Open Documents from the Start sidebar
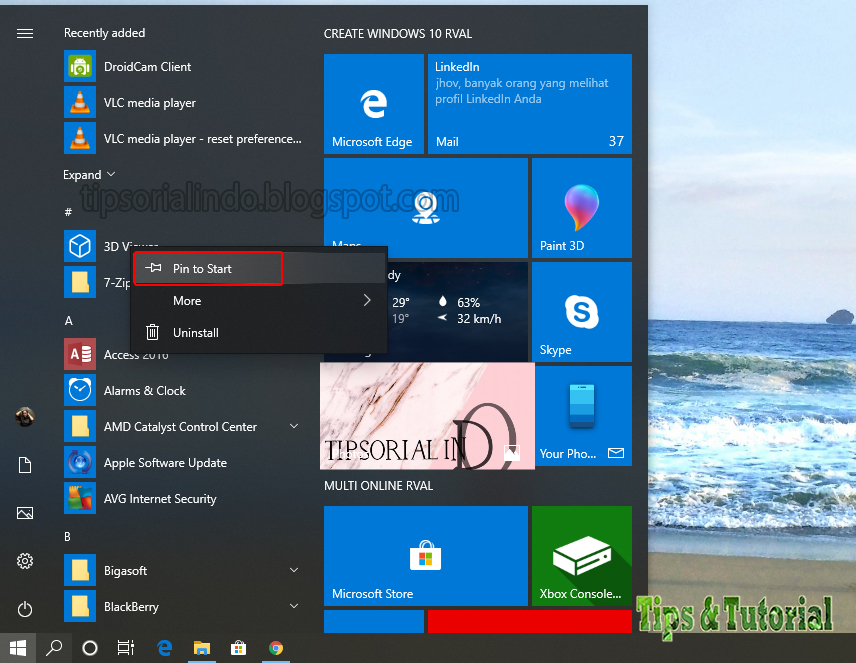856x663 pixels. pyautogui.click(x=25, y=465)
